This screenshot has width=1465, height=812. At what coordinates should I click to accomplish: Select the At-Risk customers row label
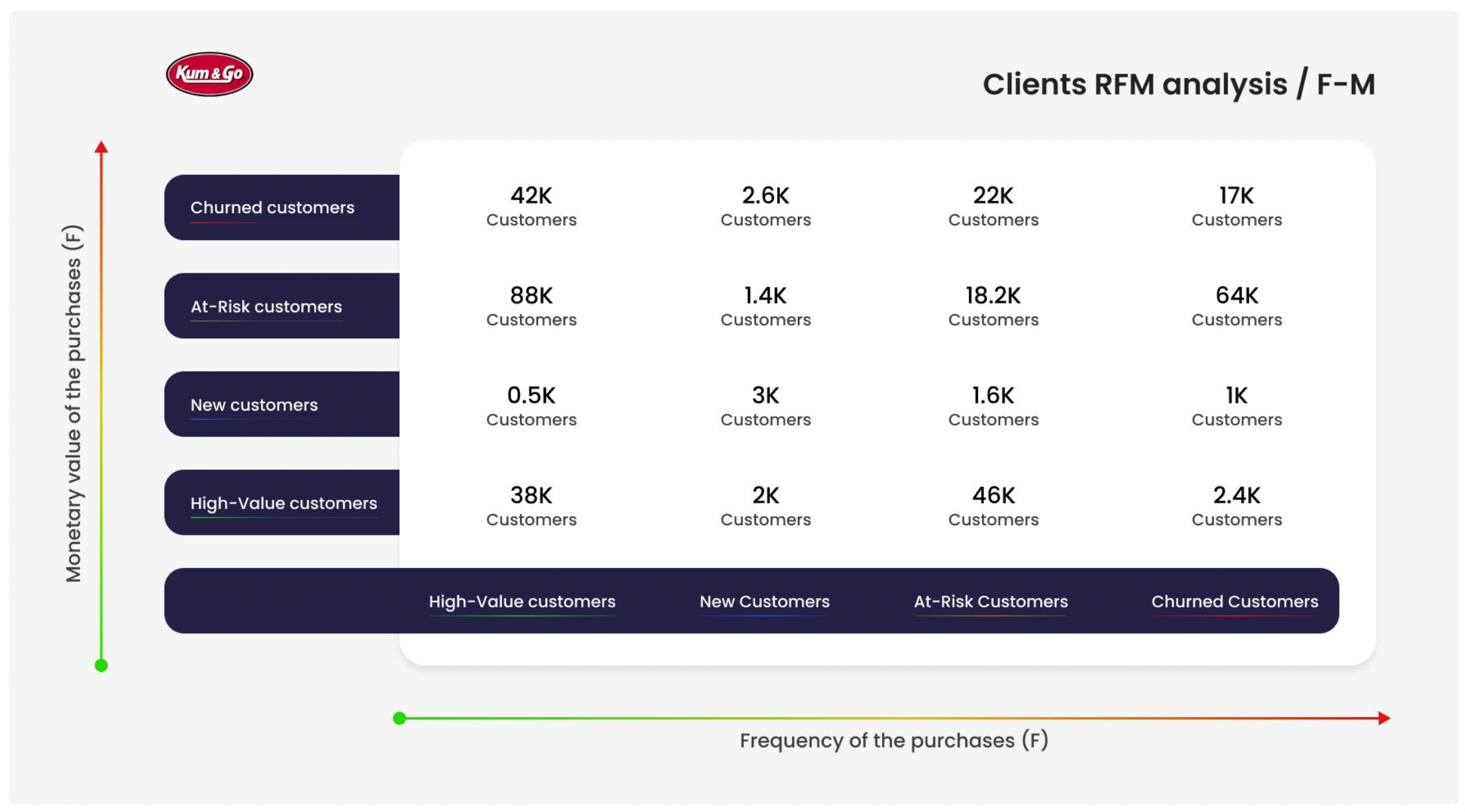266,306
